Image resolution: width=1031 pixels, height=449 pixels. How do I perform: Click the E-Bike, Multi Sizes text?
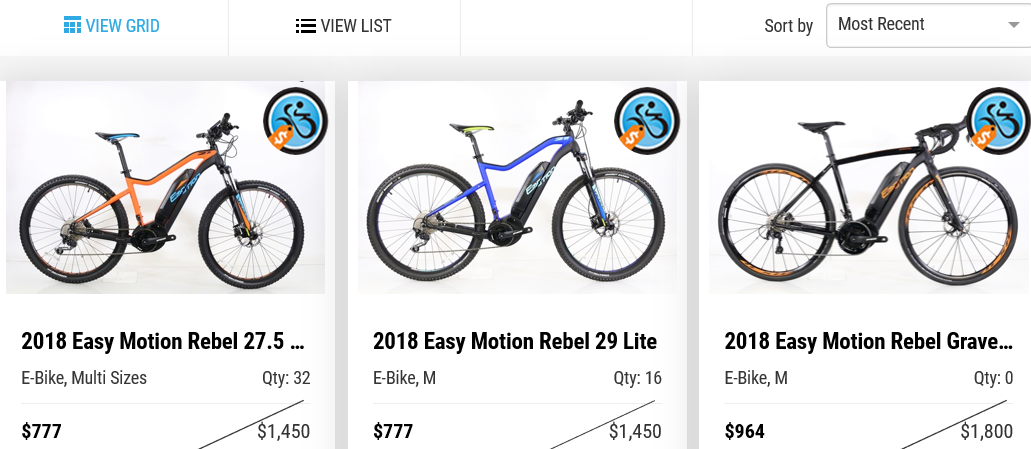click(84, 378)
